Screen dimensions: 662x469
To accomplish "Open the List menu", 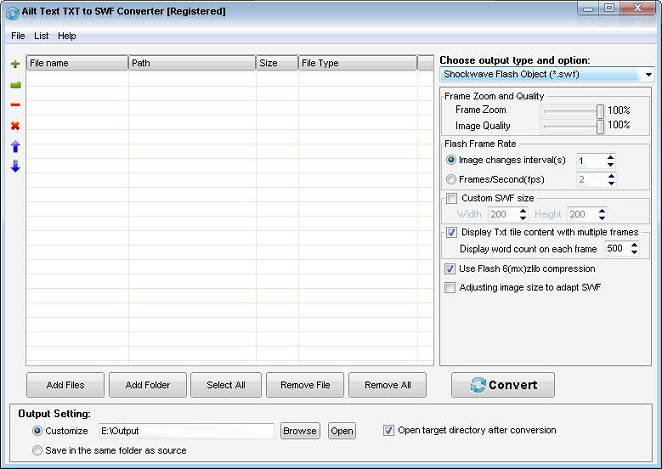I will [41, 36].
